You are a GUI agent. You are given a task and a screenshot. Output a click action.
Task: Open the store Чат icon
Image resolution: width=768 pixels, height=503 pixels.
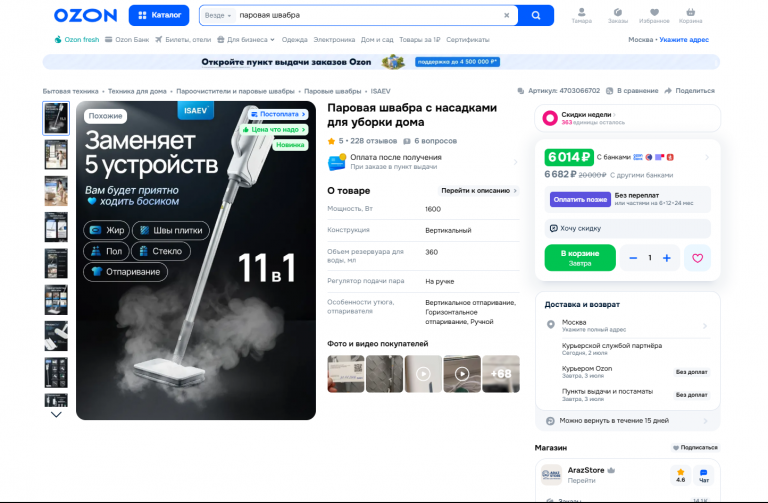pos(703,475)
